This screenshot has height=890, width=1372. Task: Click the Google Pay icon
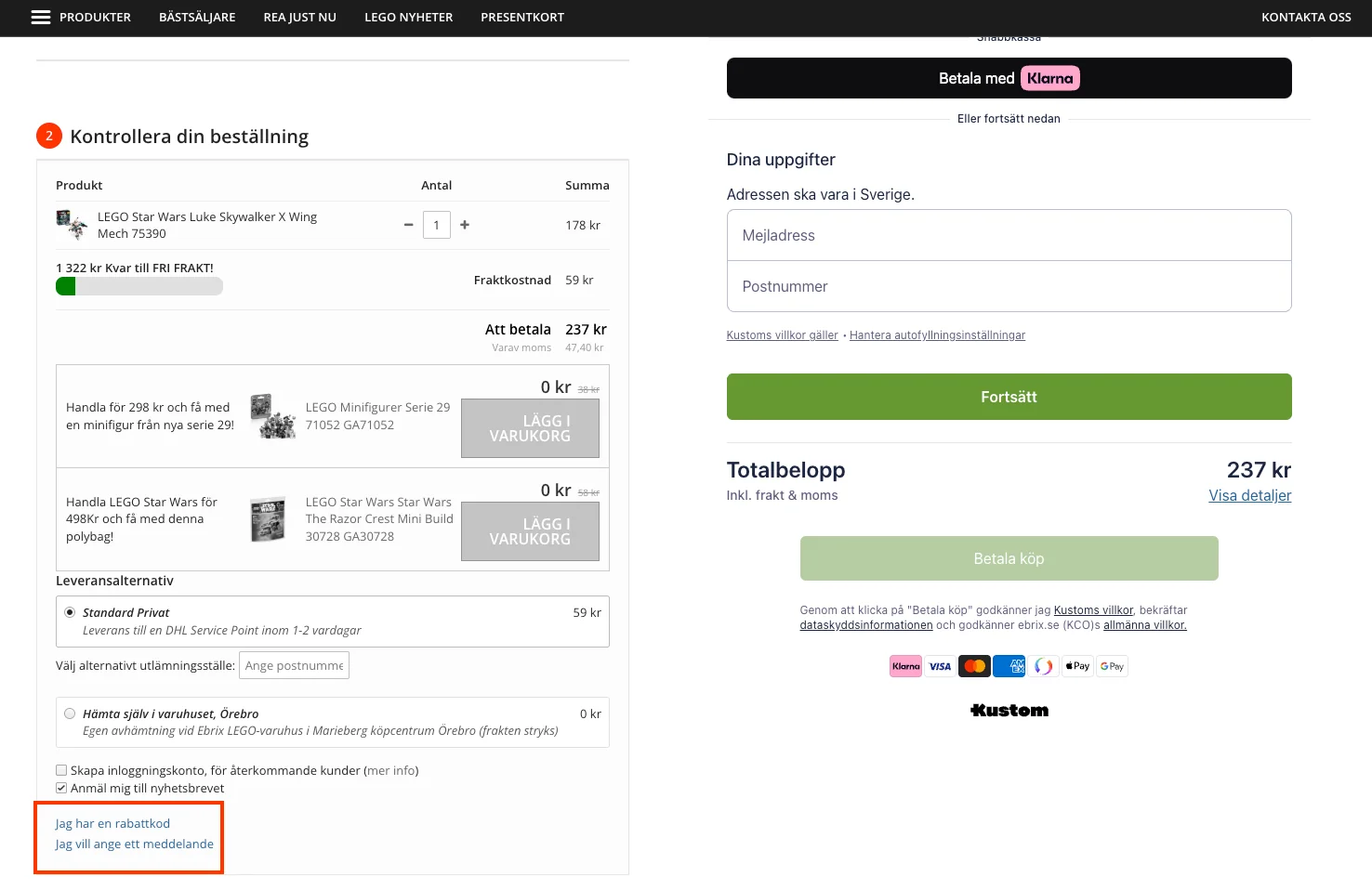point(1112,666)
